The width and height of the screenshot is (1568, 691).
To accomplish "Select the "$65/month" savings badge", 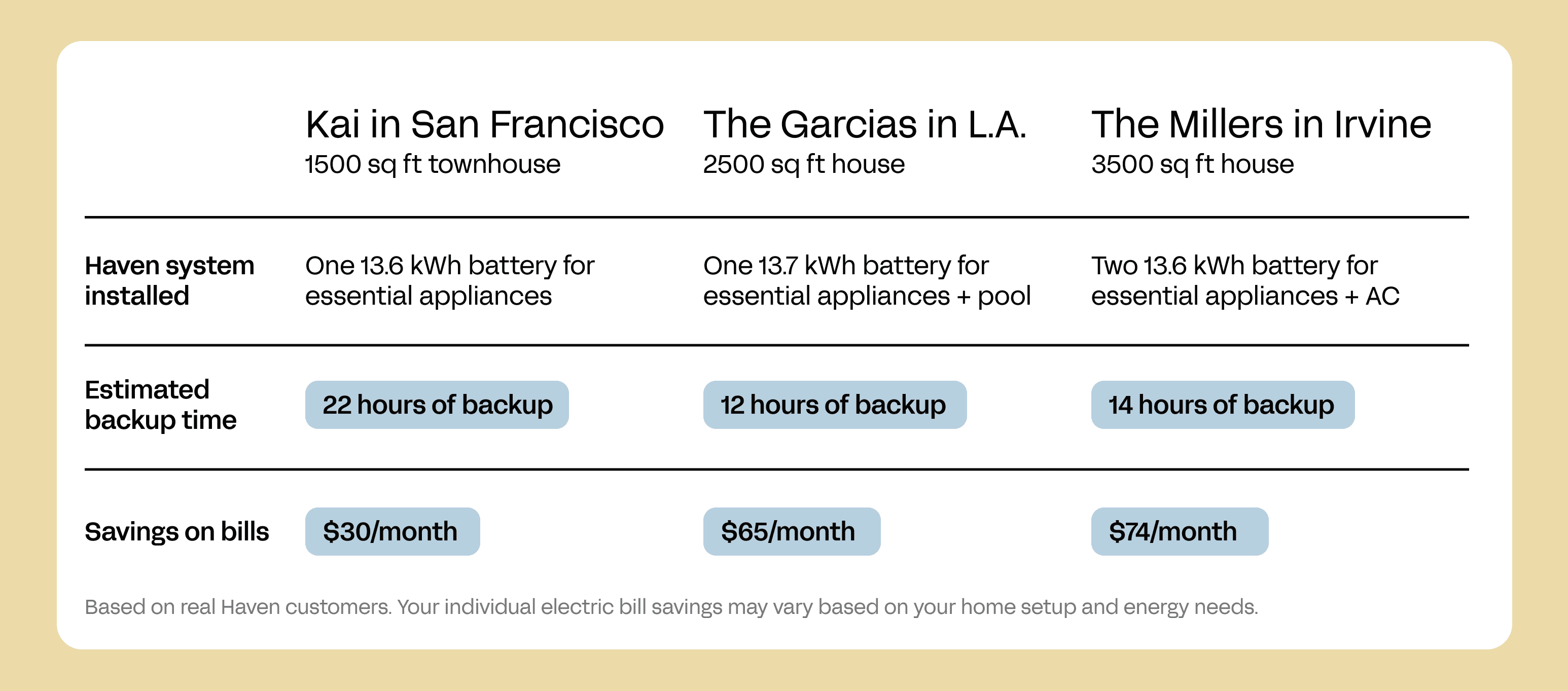I will 791,532.
